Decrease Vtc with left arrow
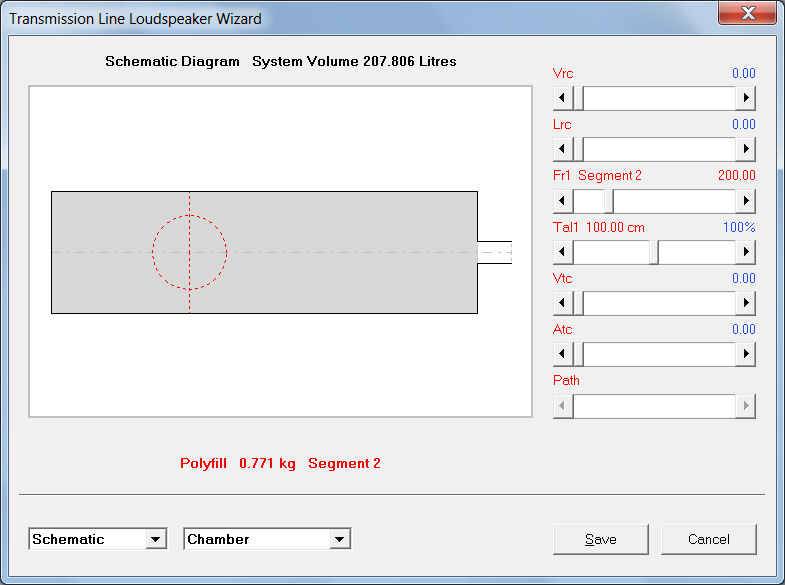This screenshot has width=785, height=585. click(x=563, y=303)
